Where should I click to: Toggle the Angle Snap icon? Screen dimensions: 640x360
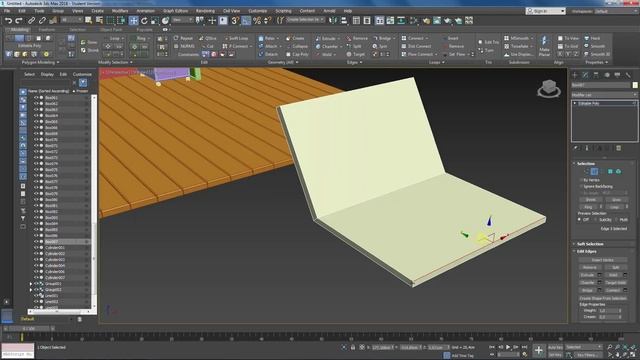point(246,20)
